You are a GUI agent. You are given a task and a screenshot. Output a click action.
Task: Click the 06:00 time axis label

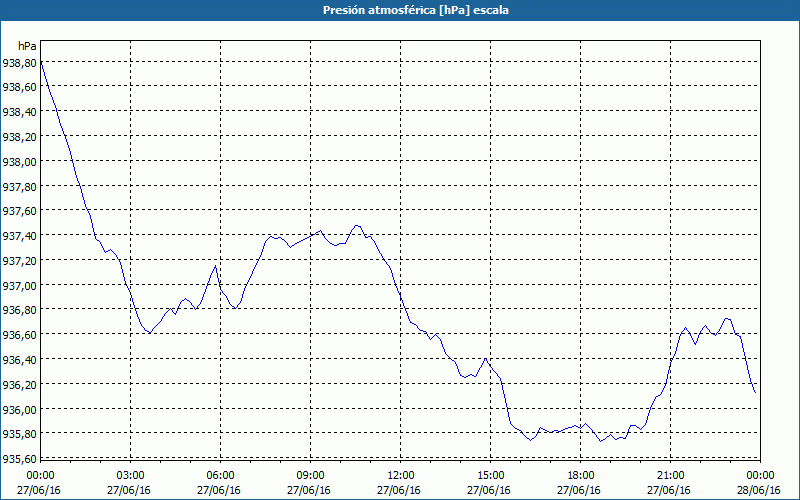click(x=220, y=476)
